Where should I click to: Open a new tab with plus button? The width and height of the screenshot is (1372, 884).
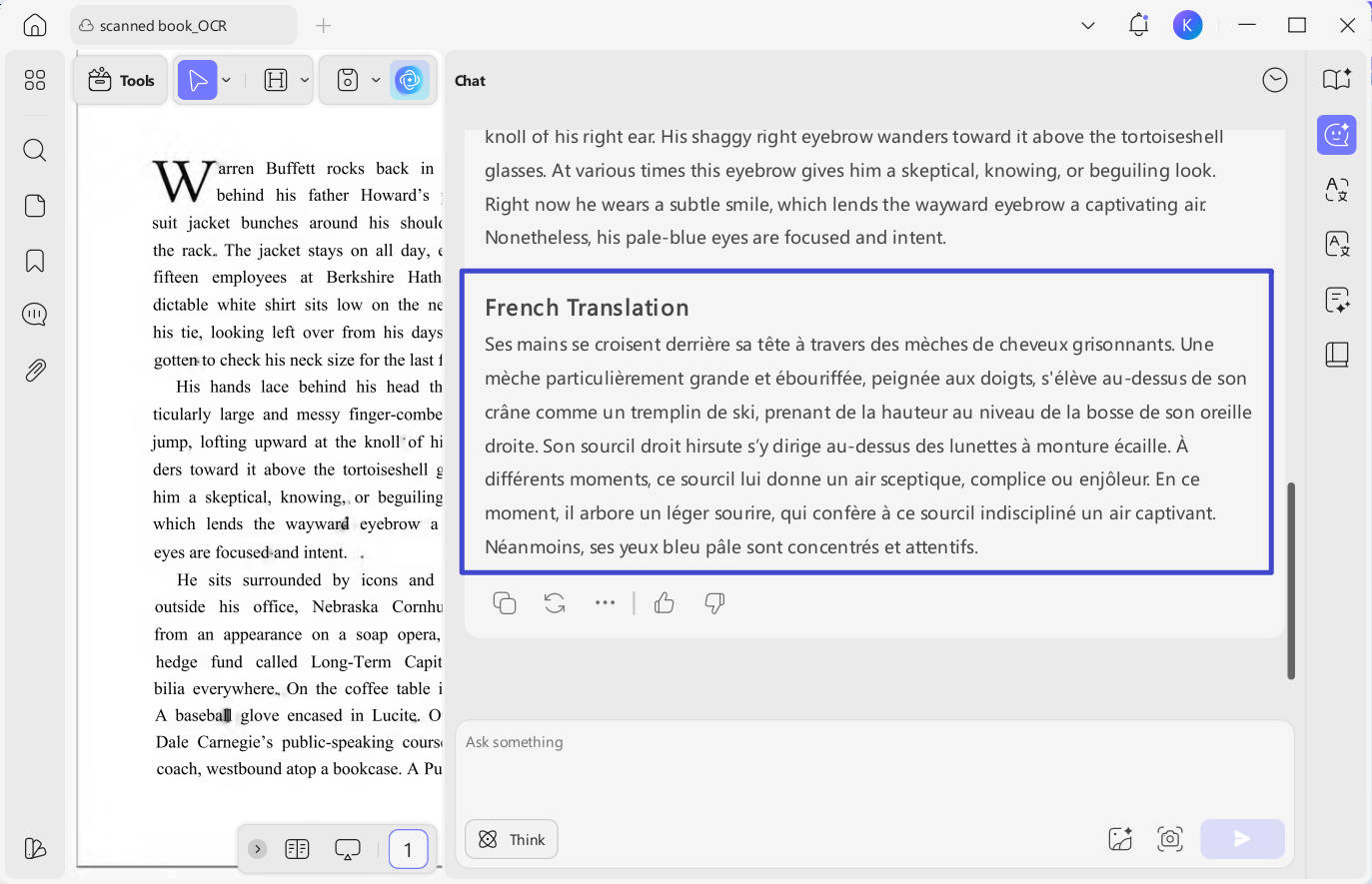click(323, 25)
